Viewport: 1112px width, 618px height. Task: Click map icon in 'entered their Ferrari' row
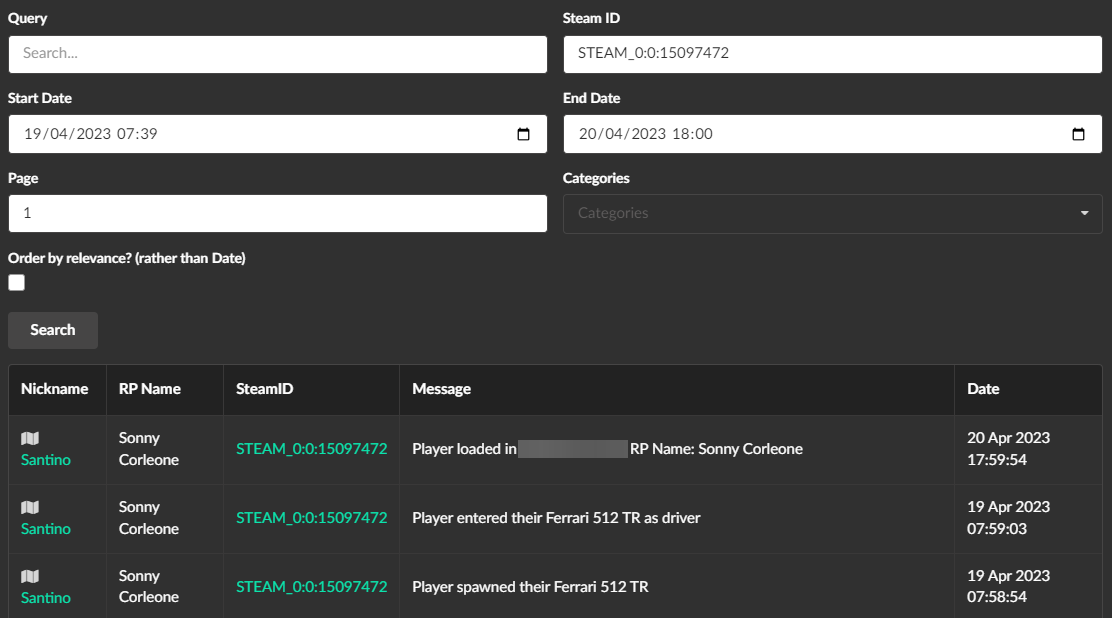(30, 508)
